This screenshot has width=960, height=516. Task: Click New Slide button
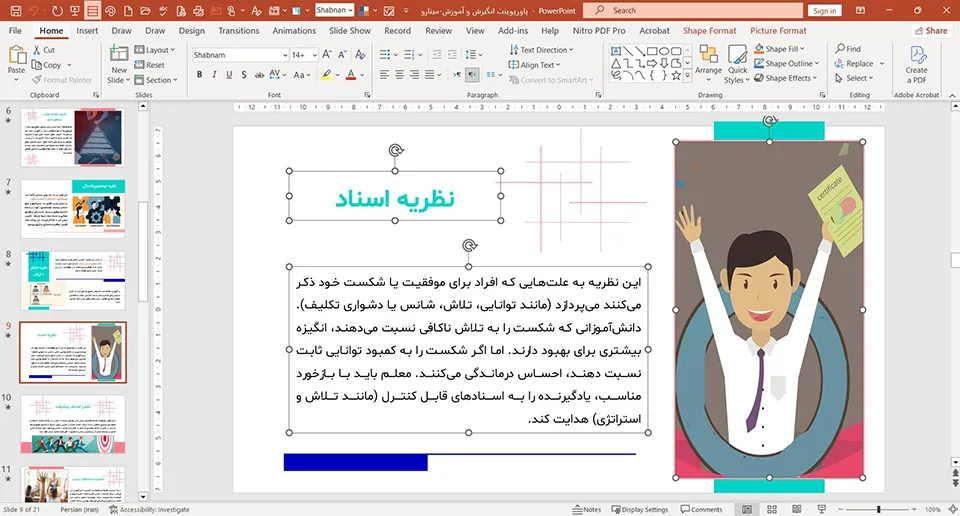point(118,65)
